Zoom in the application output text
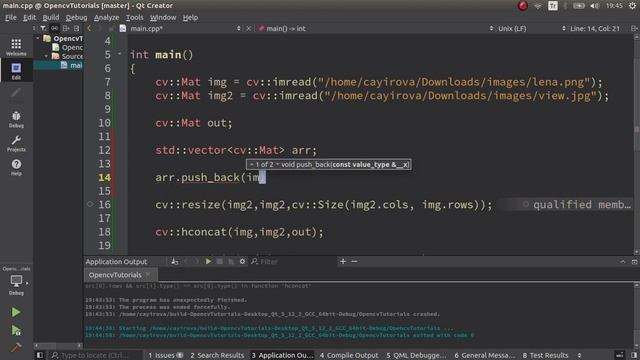This screenshot has width=640, height=360. 343,261
